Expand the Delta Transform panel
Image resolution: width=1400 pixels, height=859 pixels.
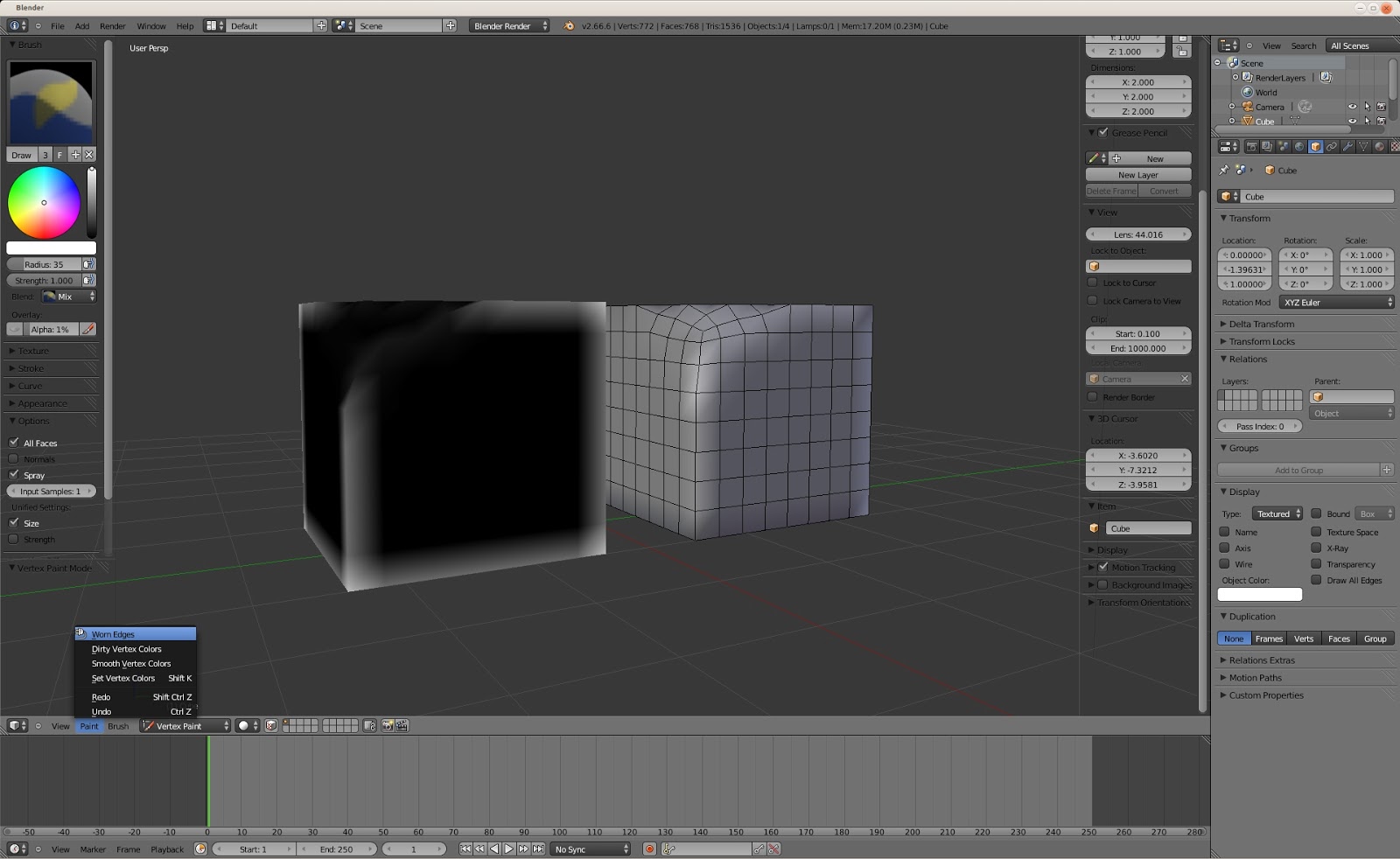click(1261, 324)
